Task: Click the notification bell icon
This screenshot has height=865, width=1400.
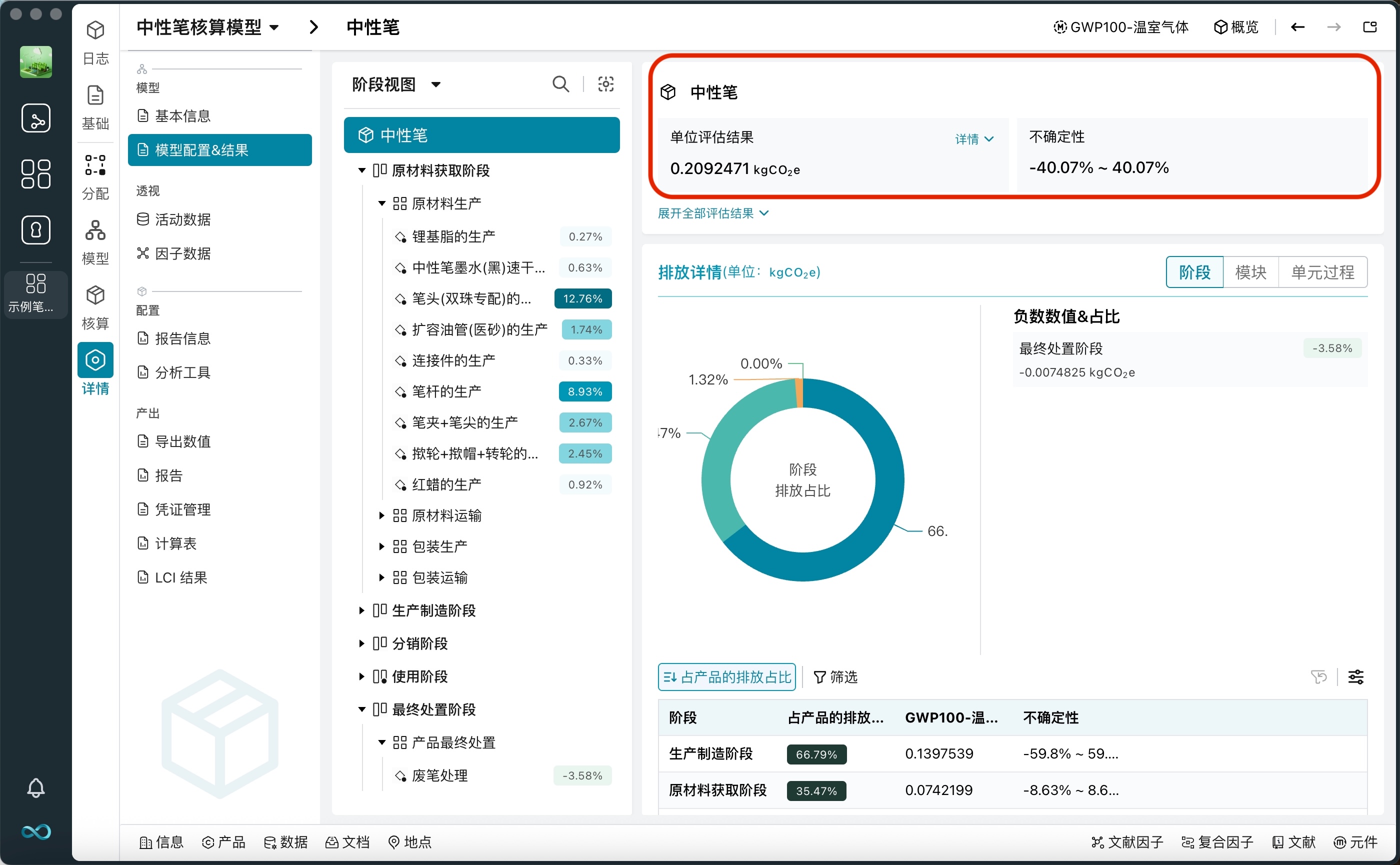Action: pos(36,788)
